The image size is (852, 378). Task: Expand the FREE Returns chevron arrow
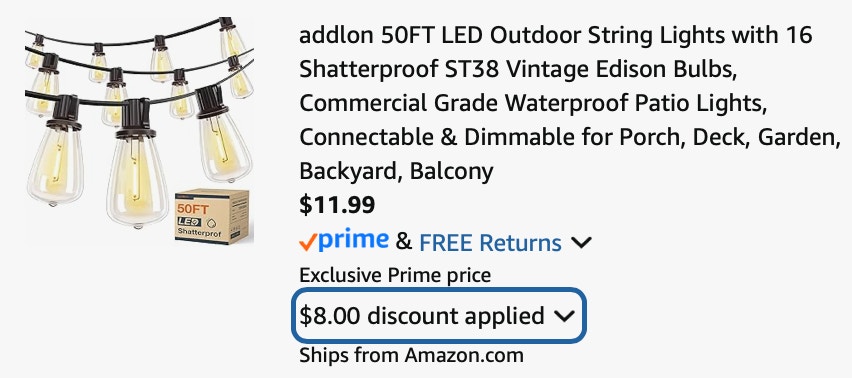[x=581, y=243]
